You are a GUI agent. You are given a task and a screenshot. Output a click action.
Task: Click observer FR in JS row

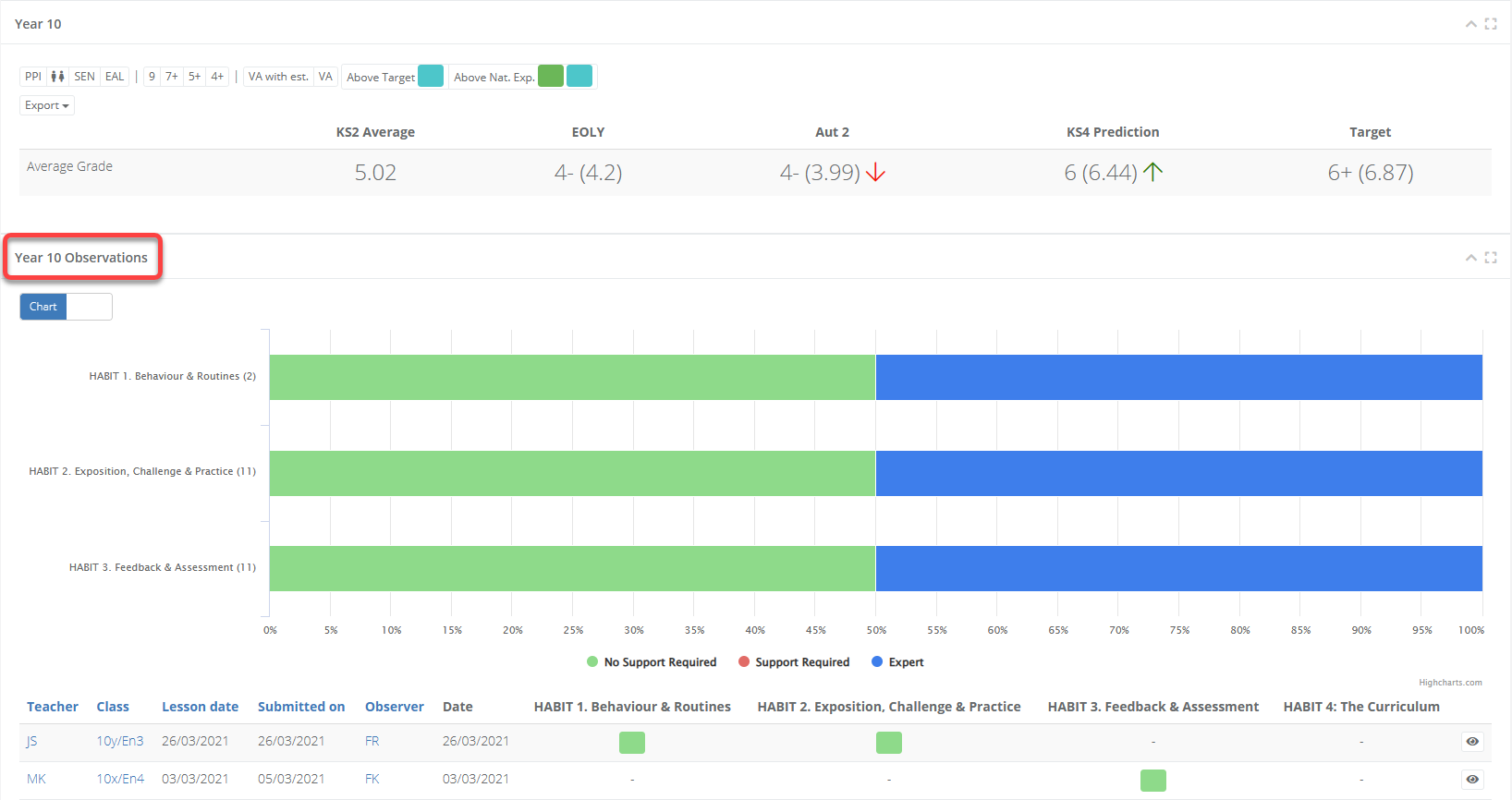tap(372, 741)
